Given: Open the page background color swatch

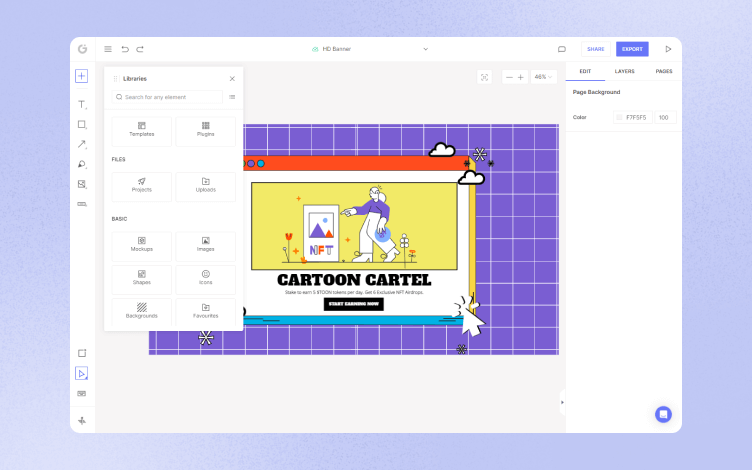Looking at the screenshot, I should (x=619, y=118).
